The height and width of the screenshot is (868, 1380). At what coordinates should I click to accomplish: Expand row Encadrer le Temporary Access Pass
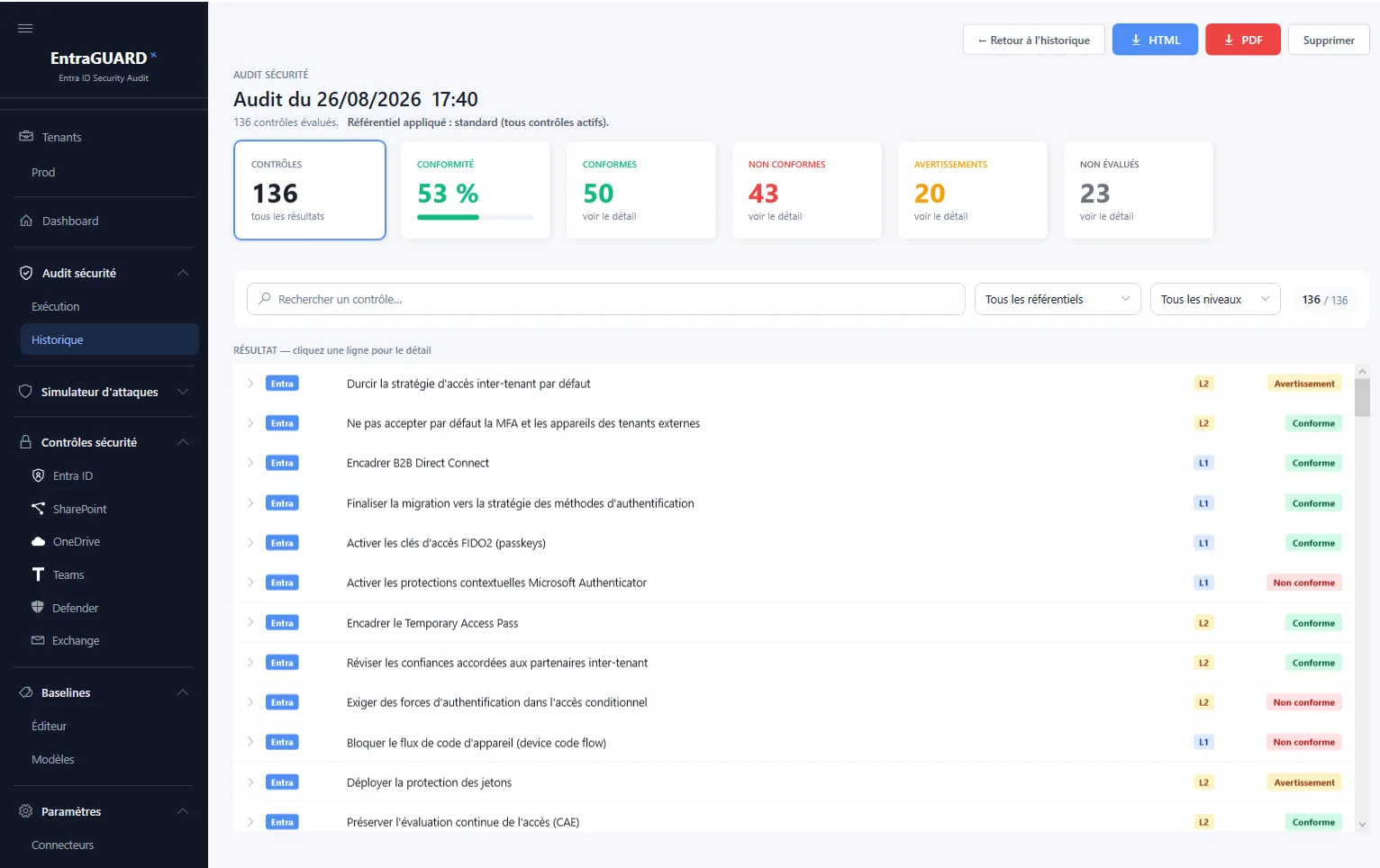click(250, 623)
